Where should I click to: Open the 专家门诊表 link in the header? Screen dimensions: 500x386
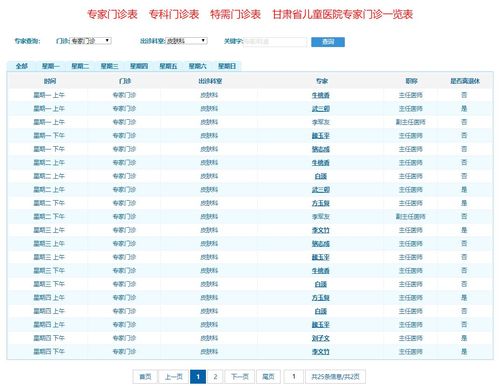coord(112,14)
